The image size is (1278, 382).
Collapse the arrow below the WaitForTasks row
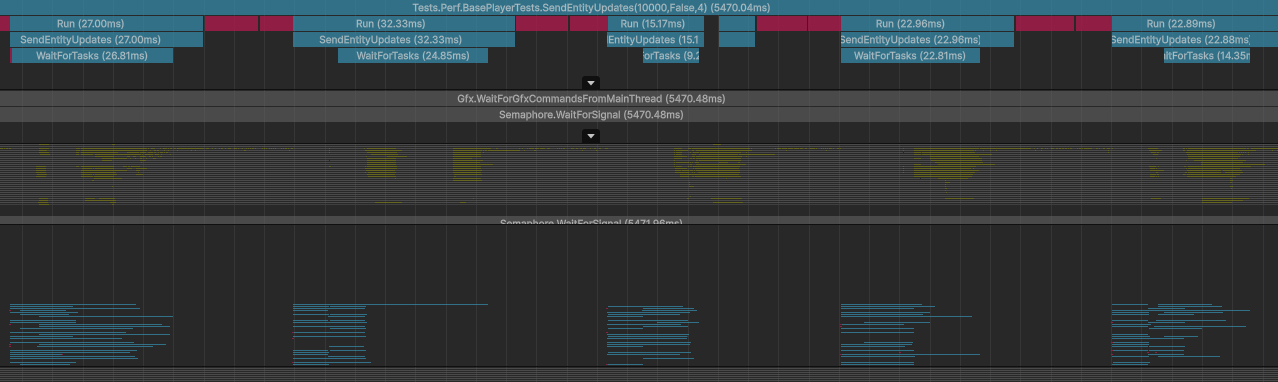pos(591,83)
